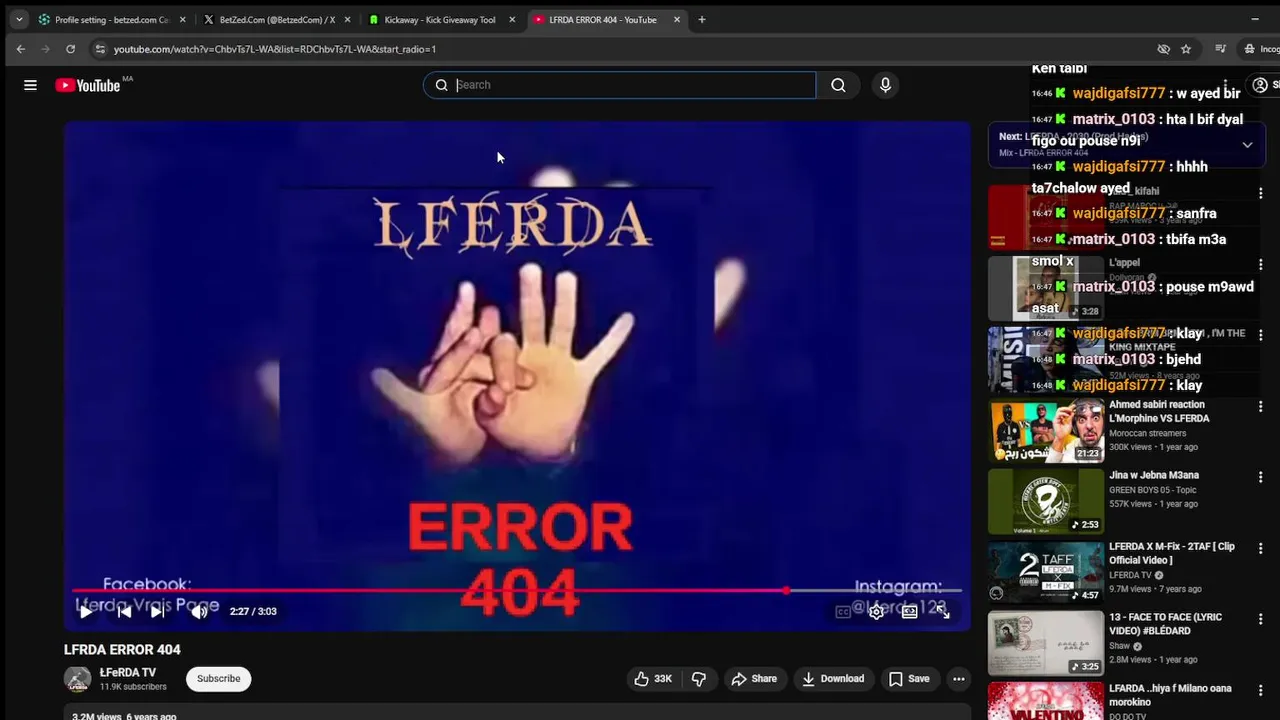Open the Shaw channel link
This screenshot has width=1280, height=720.
tap(1121, 646)
